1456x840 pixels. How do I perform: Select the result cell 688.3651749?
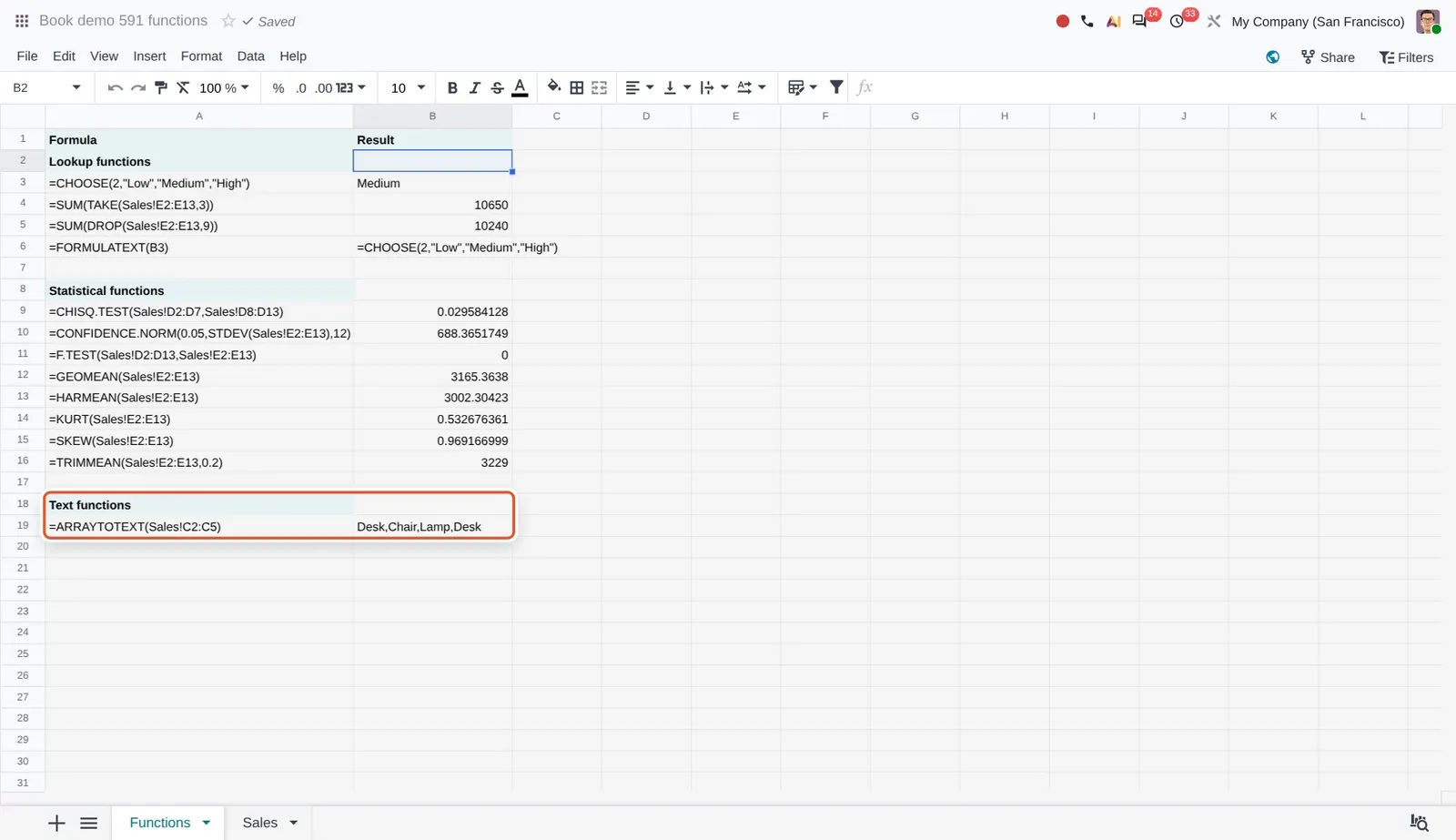[432, 333]
